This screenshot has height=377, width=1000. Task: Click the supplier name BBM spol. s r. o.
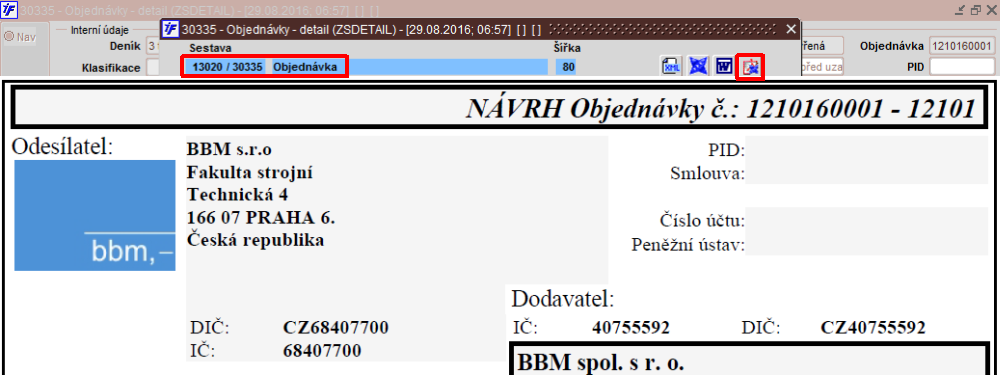[x=600, y=364]
